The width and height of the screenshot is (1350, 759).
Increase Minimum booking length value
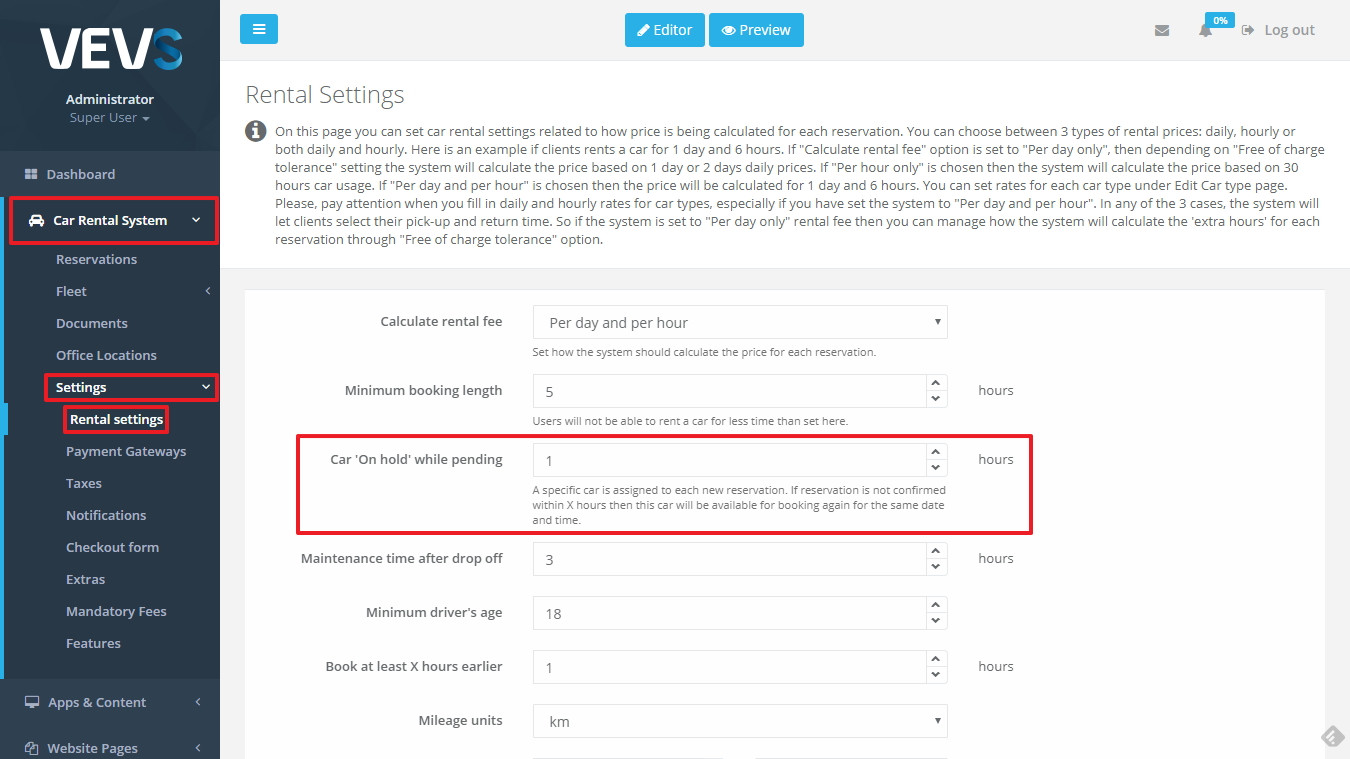(936, 382)
